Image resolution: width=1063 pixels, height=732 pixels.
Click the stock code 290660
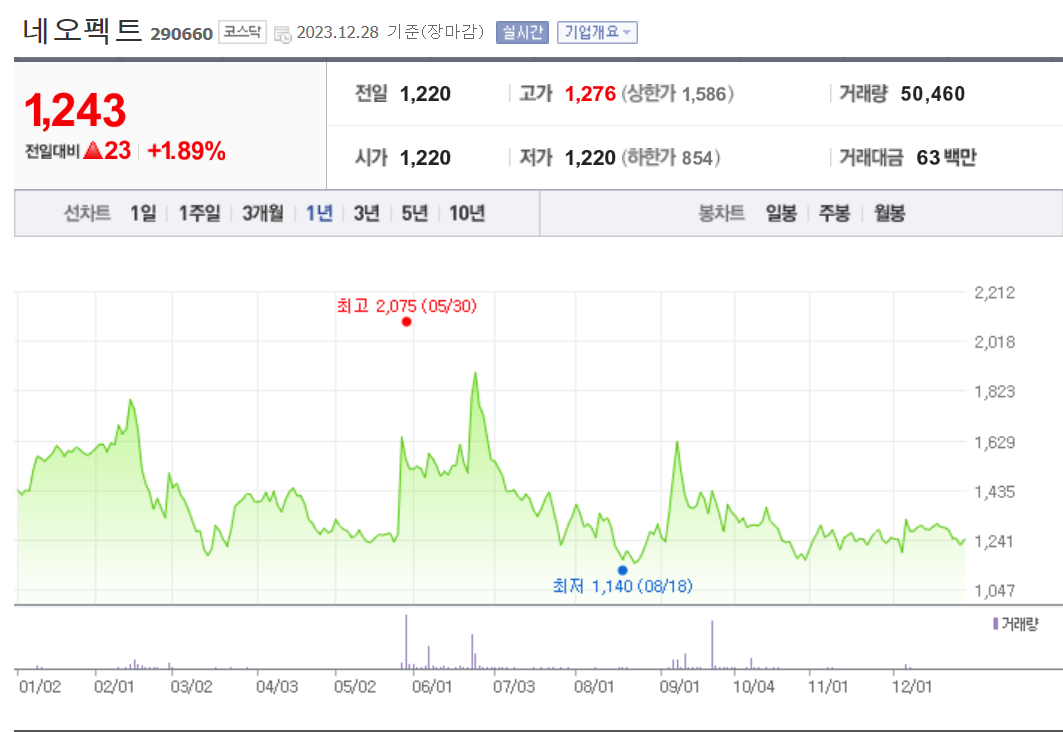point(182,34)
